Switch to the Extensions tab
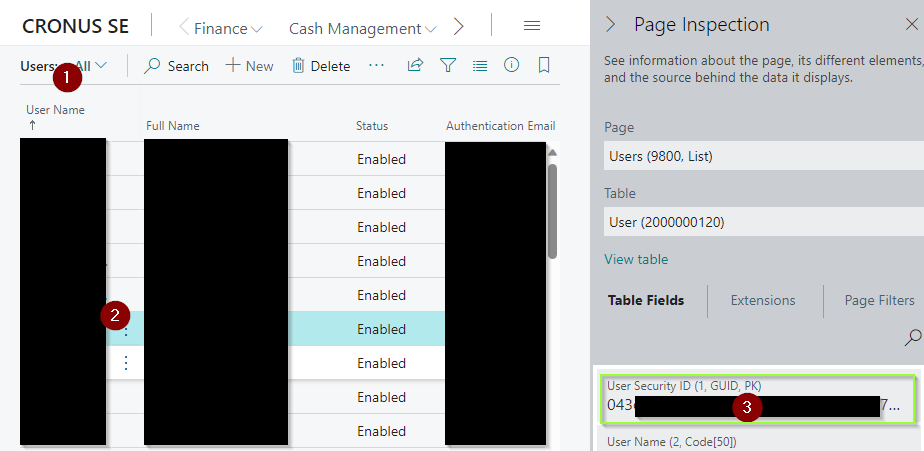The height and width of the screenshot is (451, 924). (763, 300)
